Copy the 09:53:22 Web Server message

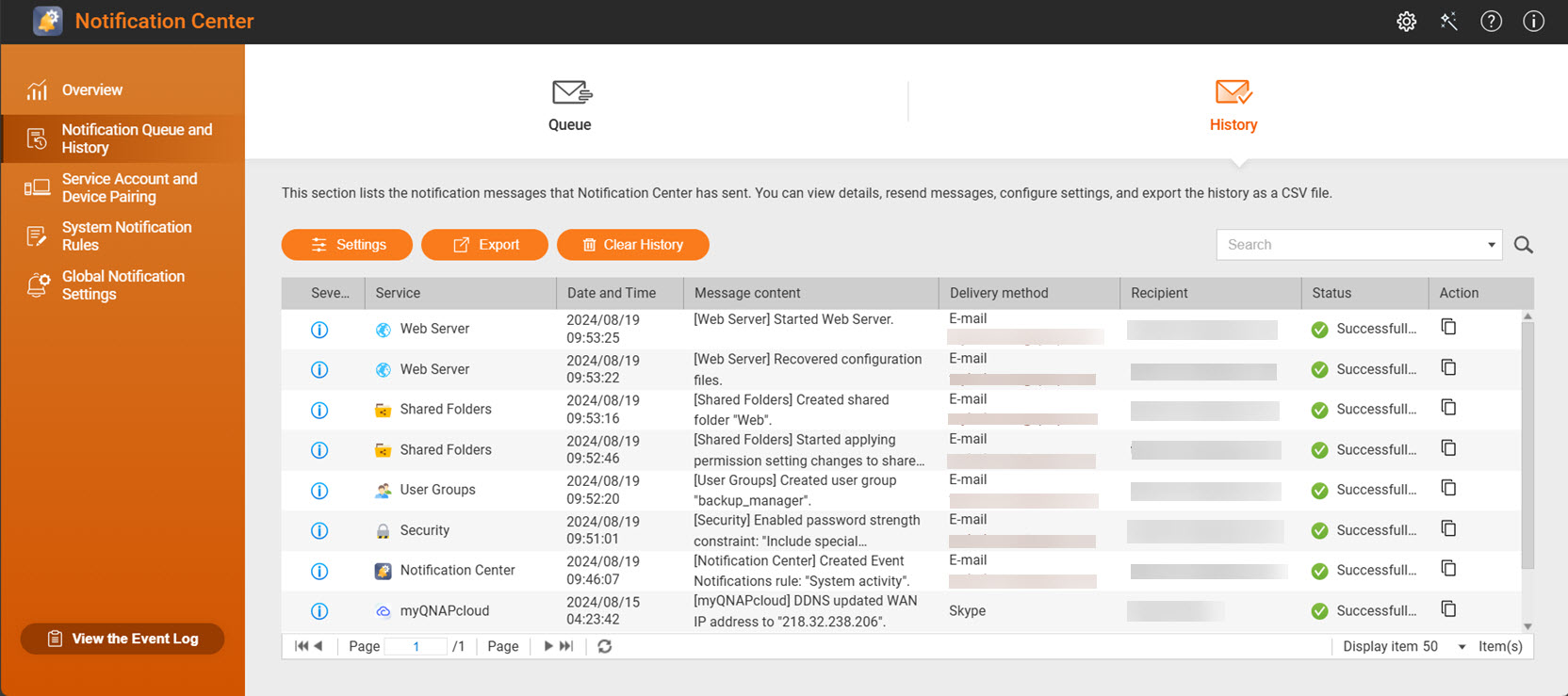click(1448, 367)
